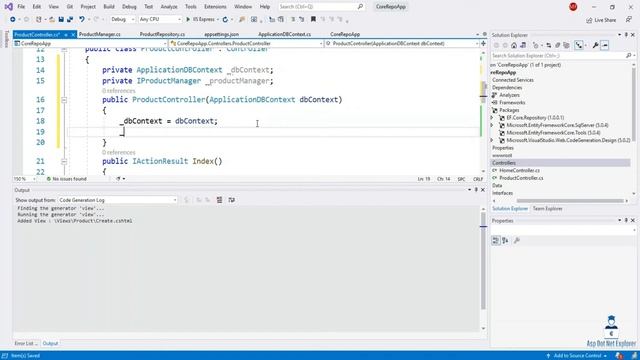Click the Bookmark toolbar icon

[x=313, y=19]
